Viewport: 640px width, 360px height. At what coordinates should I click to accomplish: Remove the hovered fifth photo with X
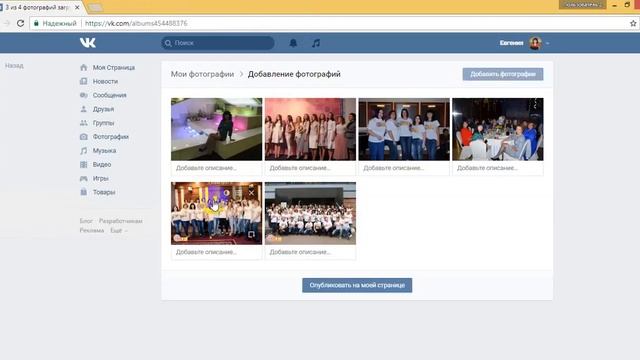coord(251,193)
